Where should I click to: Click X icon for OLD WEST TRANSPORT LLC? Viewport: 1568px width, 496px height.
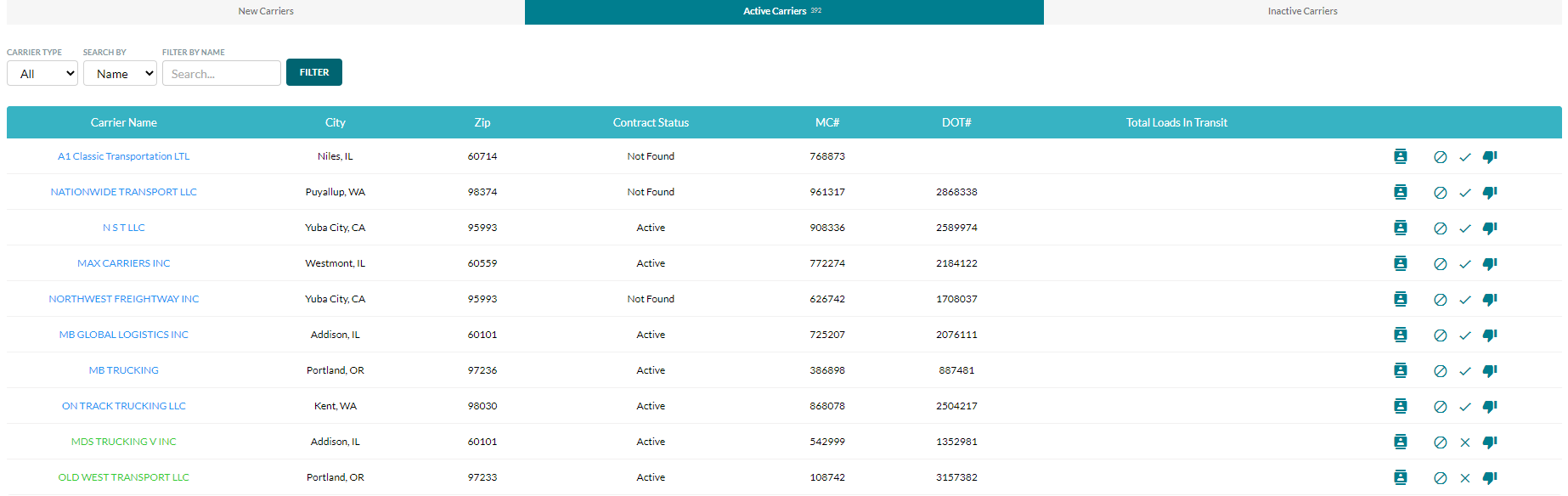[x=1465, y=478]
